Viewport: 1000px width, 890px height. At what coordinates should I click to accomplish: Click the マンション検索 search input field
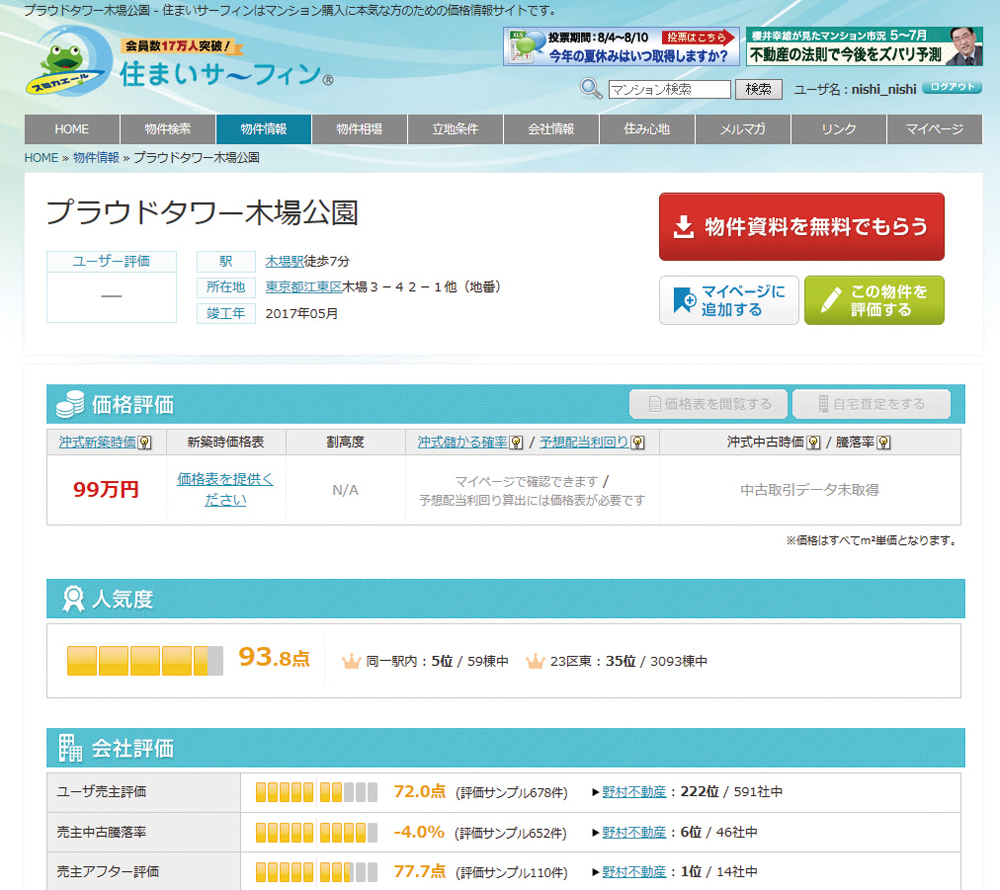pyautogui.click(x=670, y=89)
